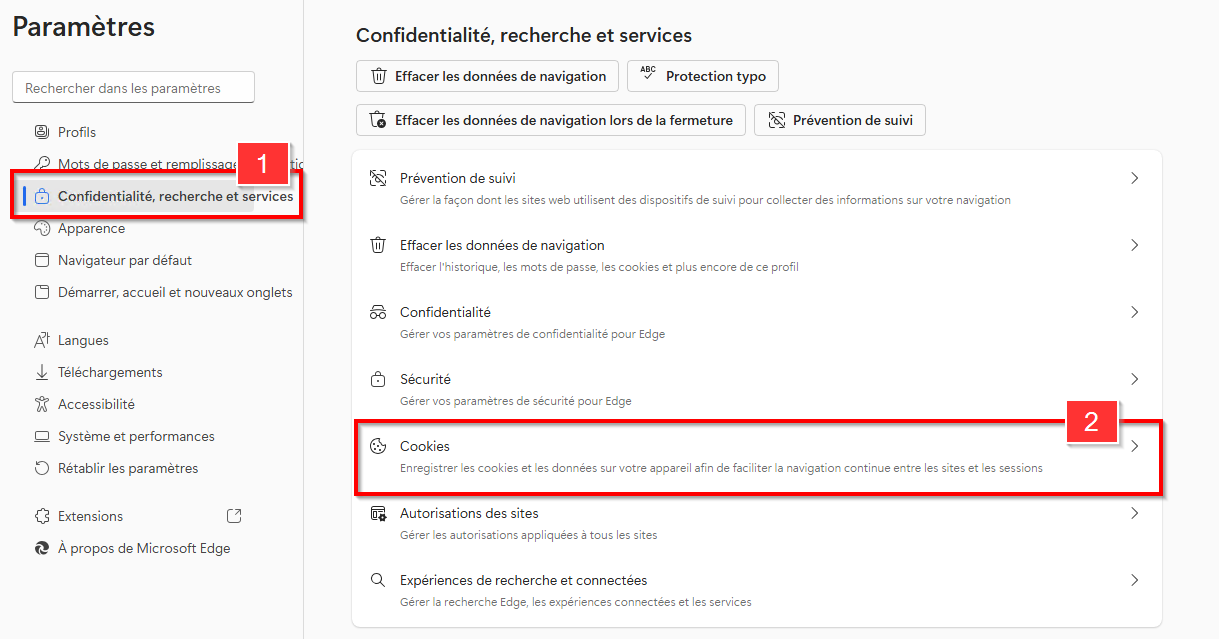Expand the Prévention de suivi chevron

click(1134, 178)
